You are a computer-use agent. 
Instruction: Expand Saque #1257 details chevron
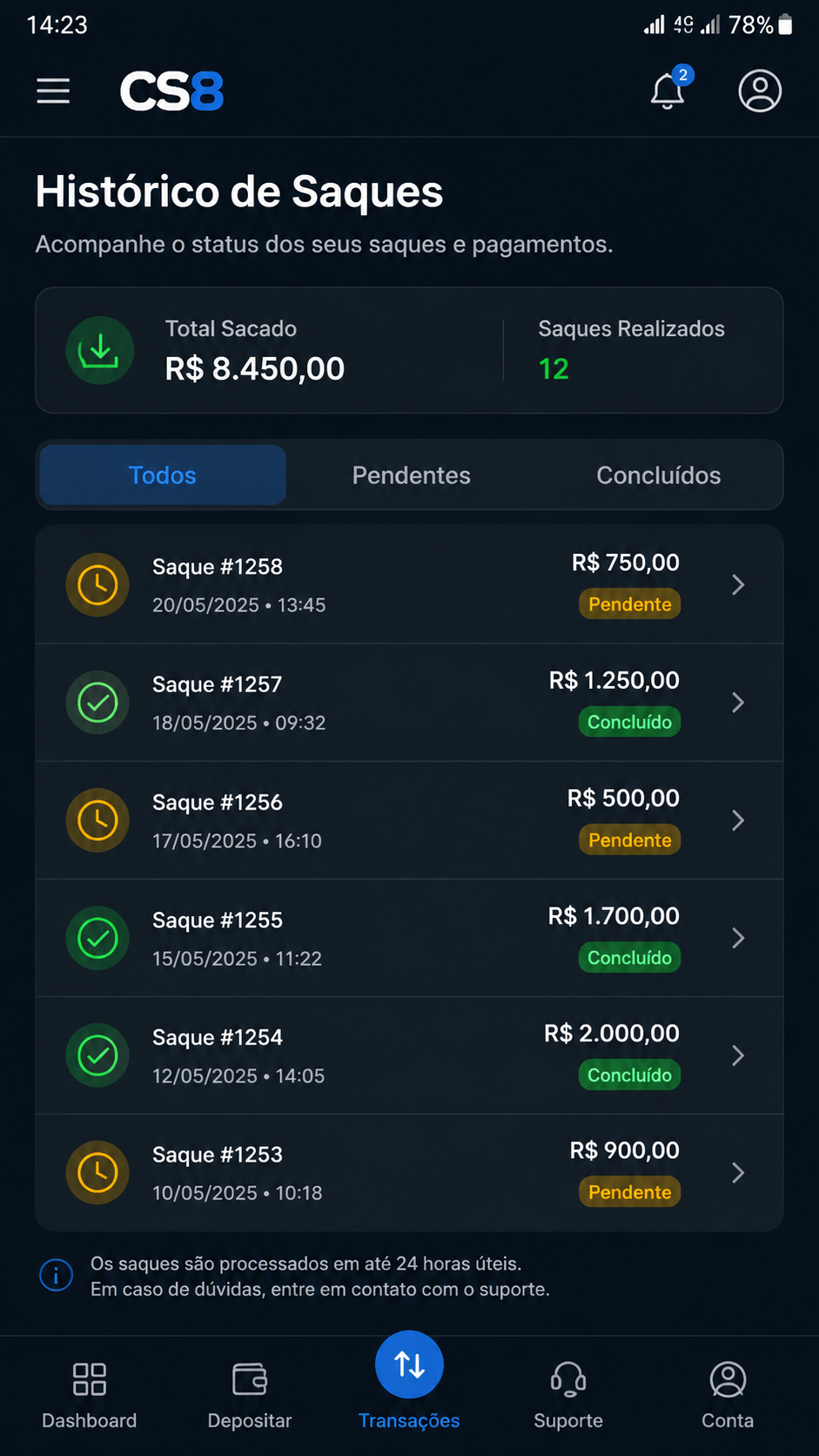click(738, 702)
